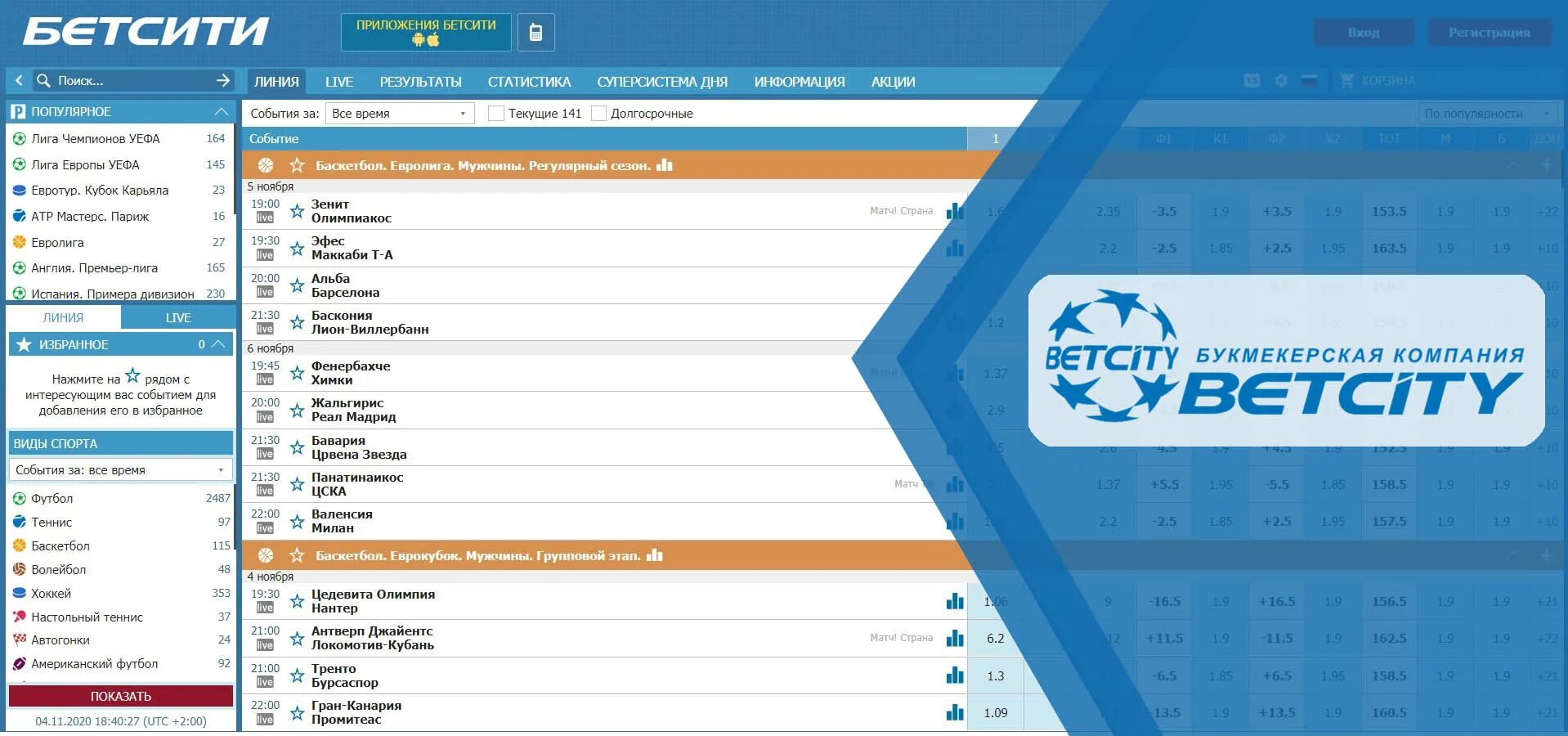
Task: Star the Жальгирис – Реал Мадрид match
Action: (x=297, y=410)
